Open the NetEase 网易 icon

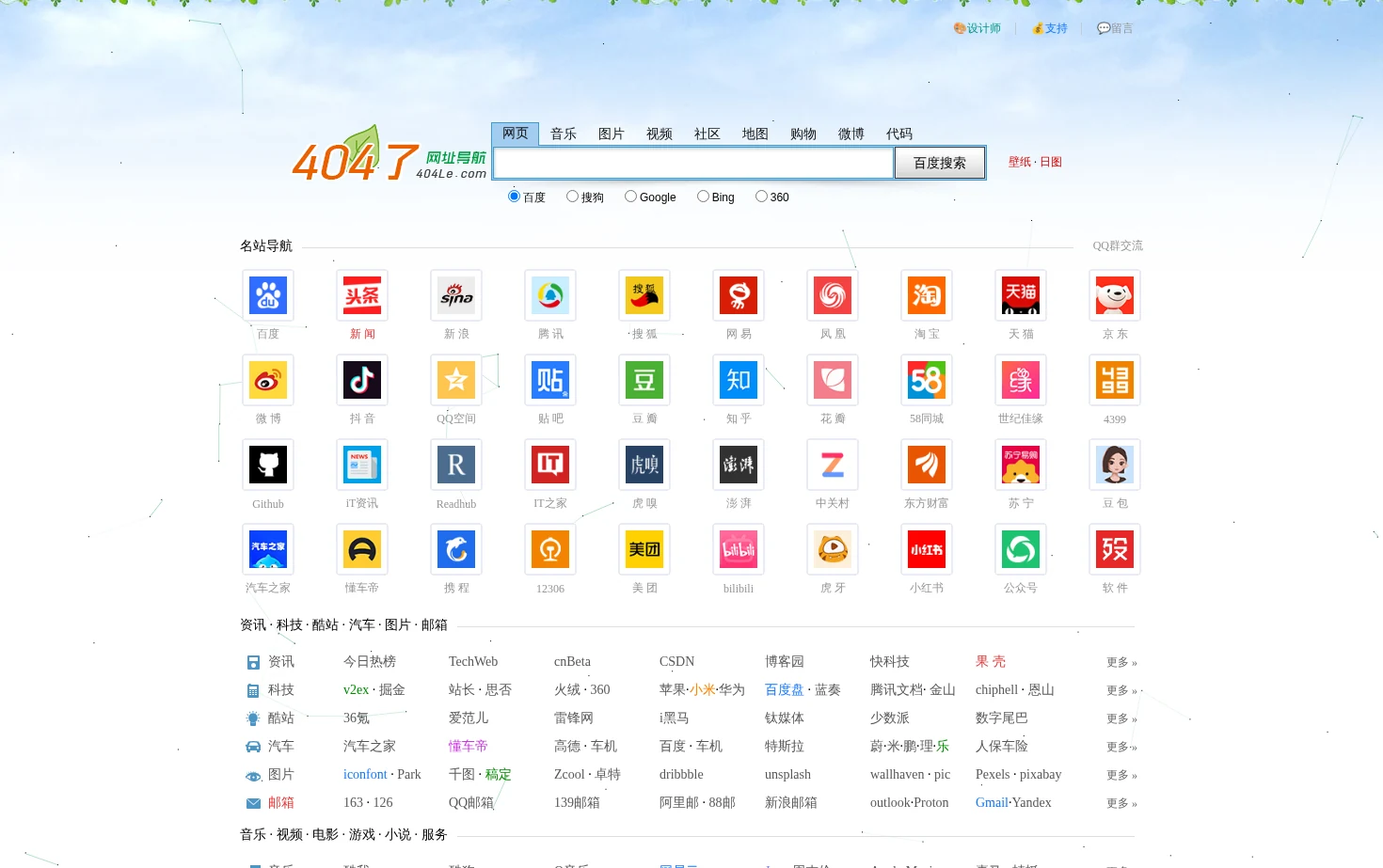point(739,295)
